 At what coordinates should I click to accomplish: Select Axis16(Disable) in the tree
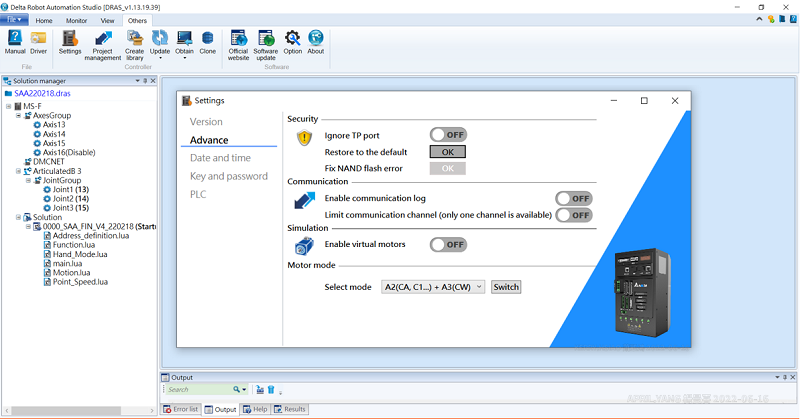(x=69, y=153)
